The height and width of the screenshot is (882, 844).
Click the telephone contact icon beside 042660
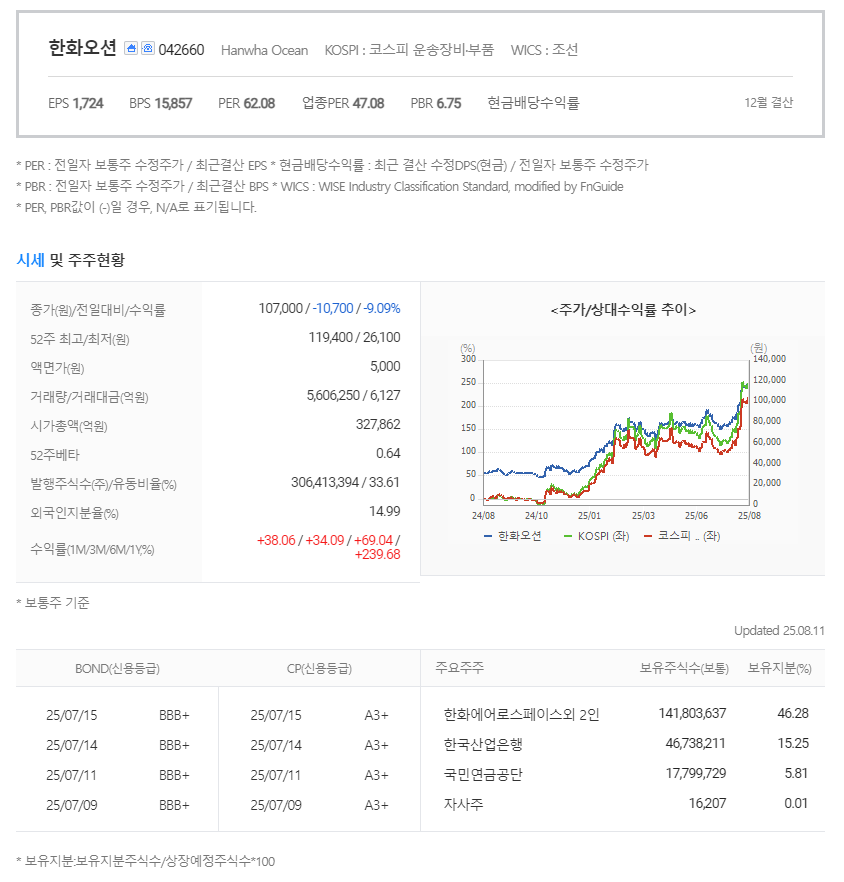(148, 48)
